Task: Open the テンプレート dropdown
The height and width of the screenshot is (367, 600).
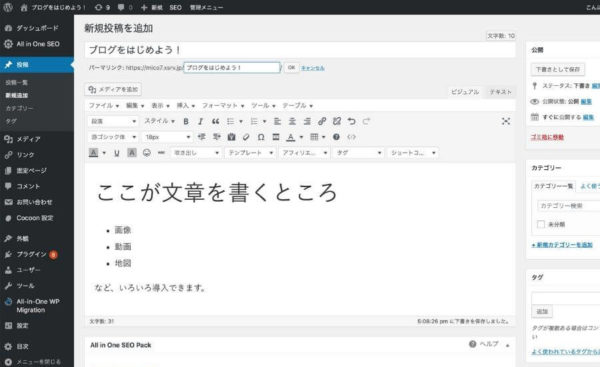Action: tap(250, 153)
